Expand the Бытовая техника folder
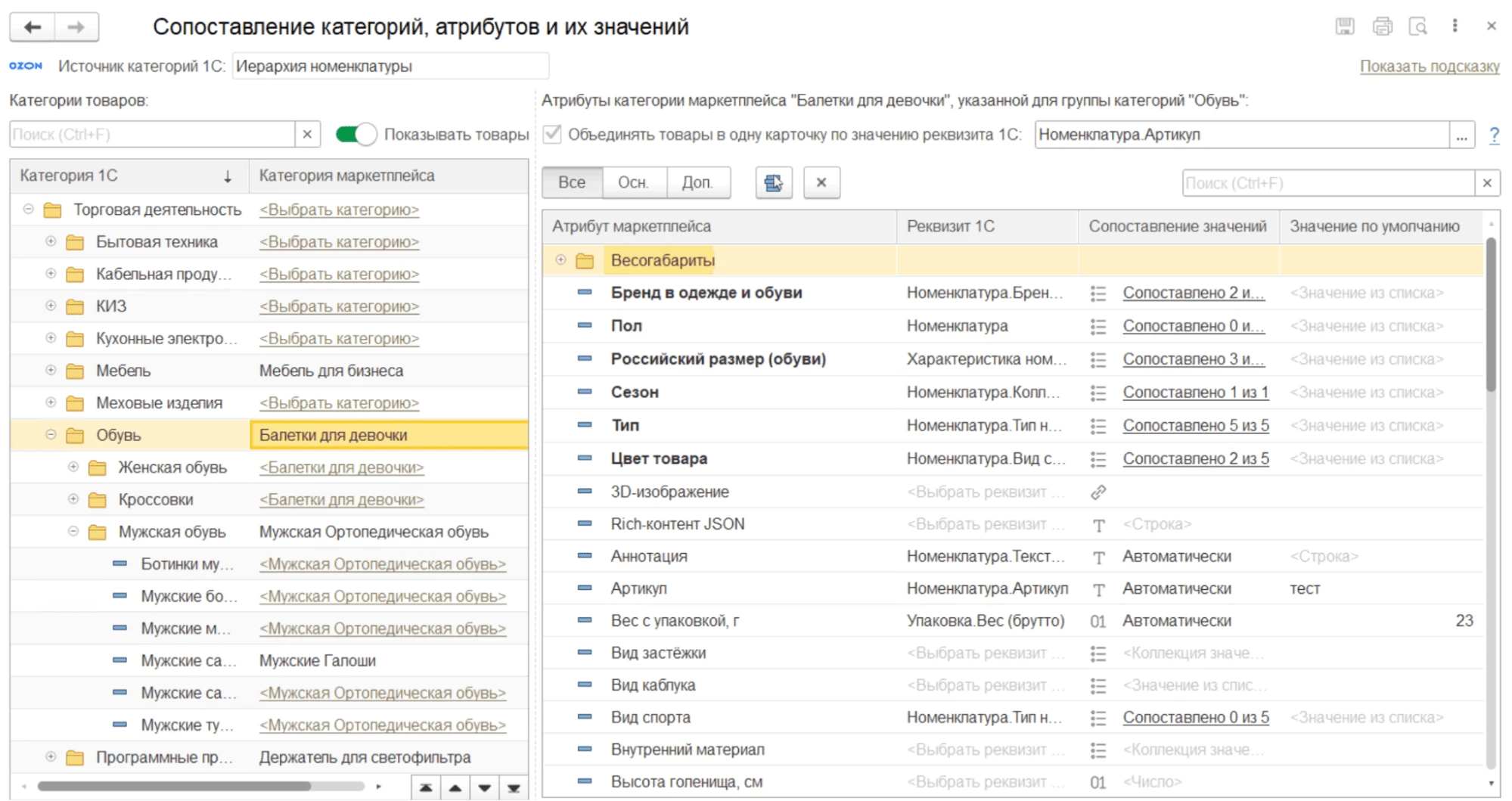This screenshot has height=801, width=1512. (x=51, y=242)
